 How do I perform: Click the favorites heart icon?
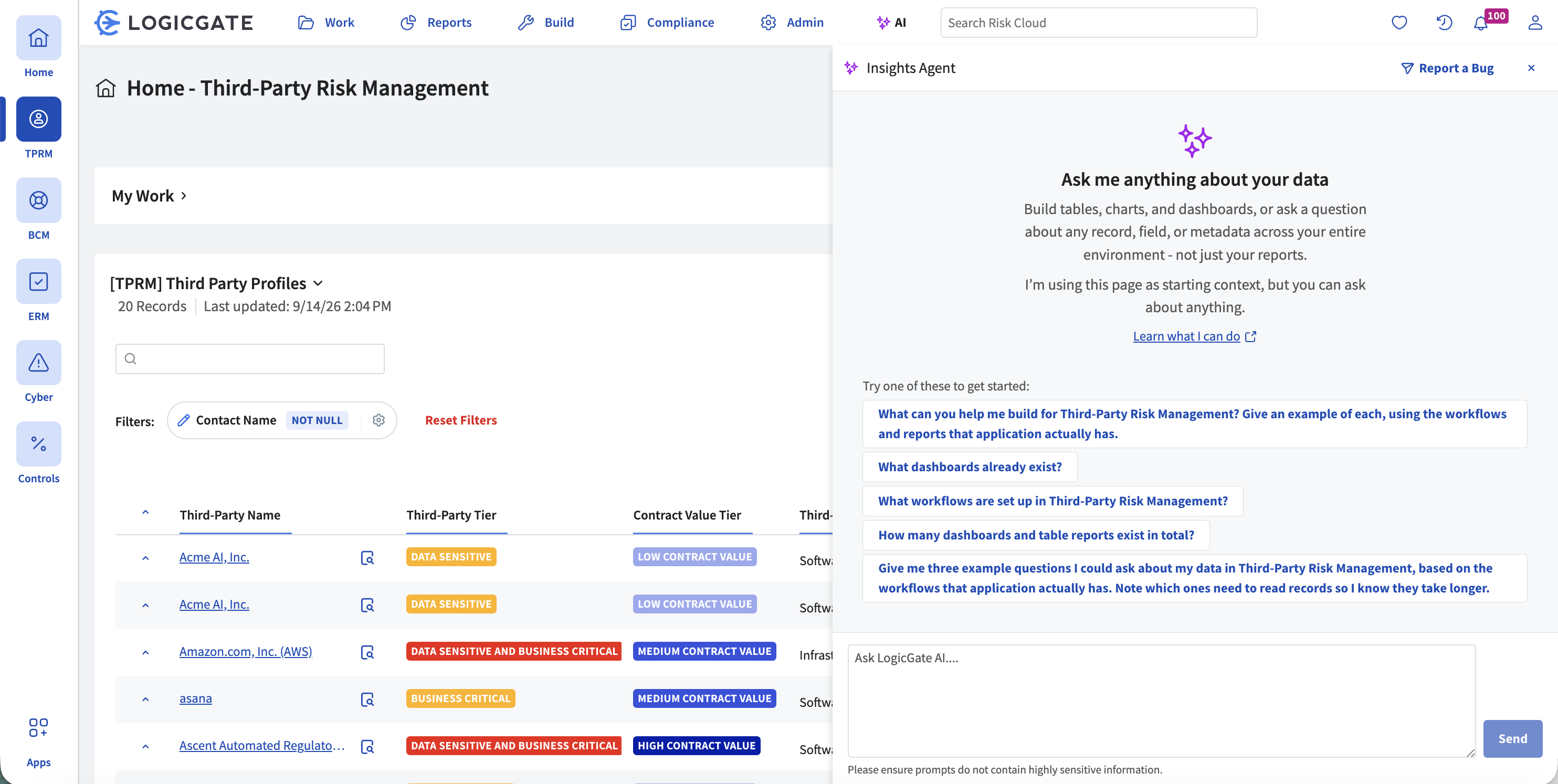tap(1399, 23)
